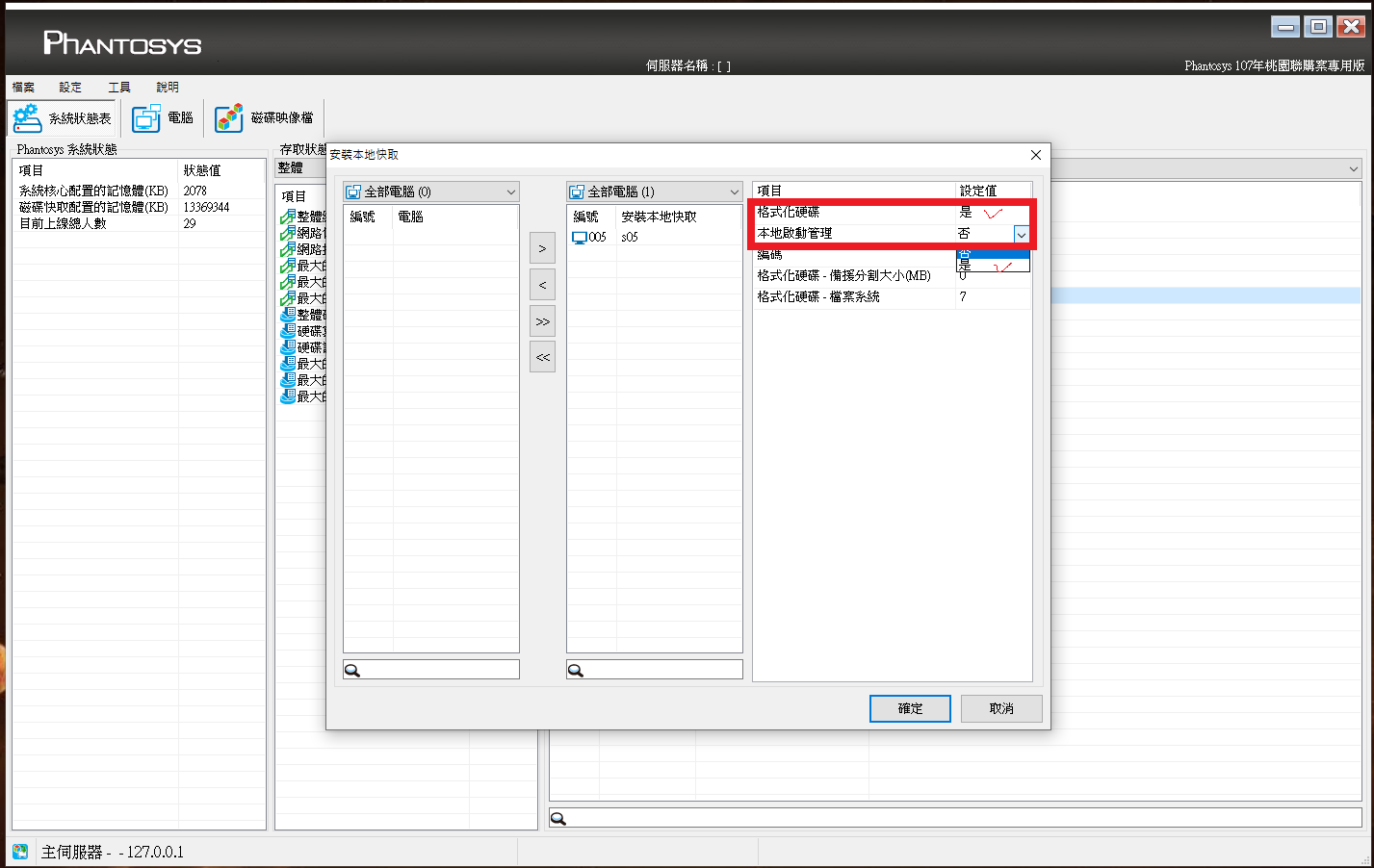The height and width of the screenshot is (868, 1374).
Task: Click the << move-all-left button
Action: 543,357
